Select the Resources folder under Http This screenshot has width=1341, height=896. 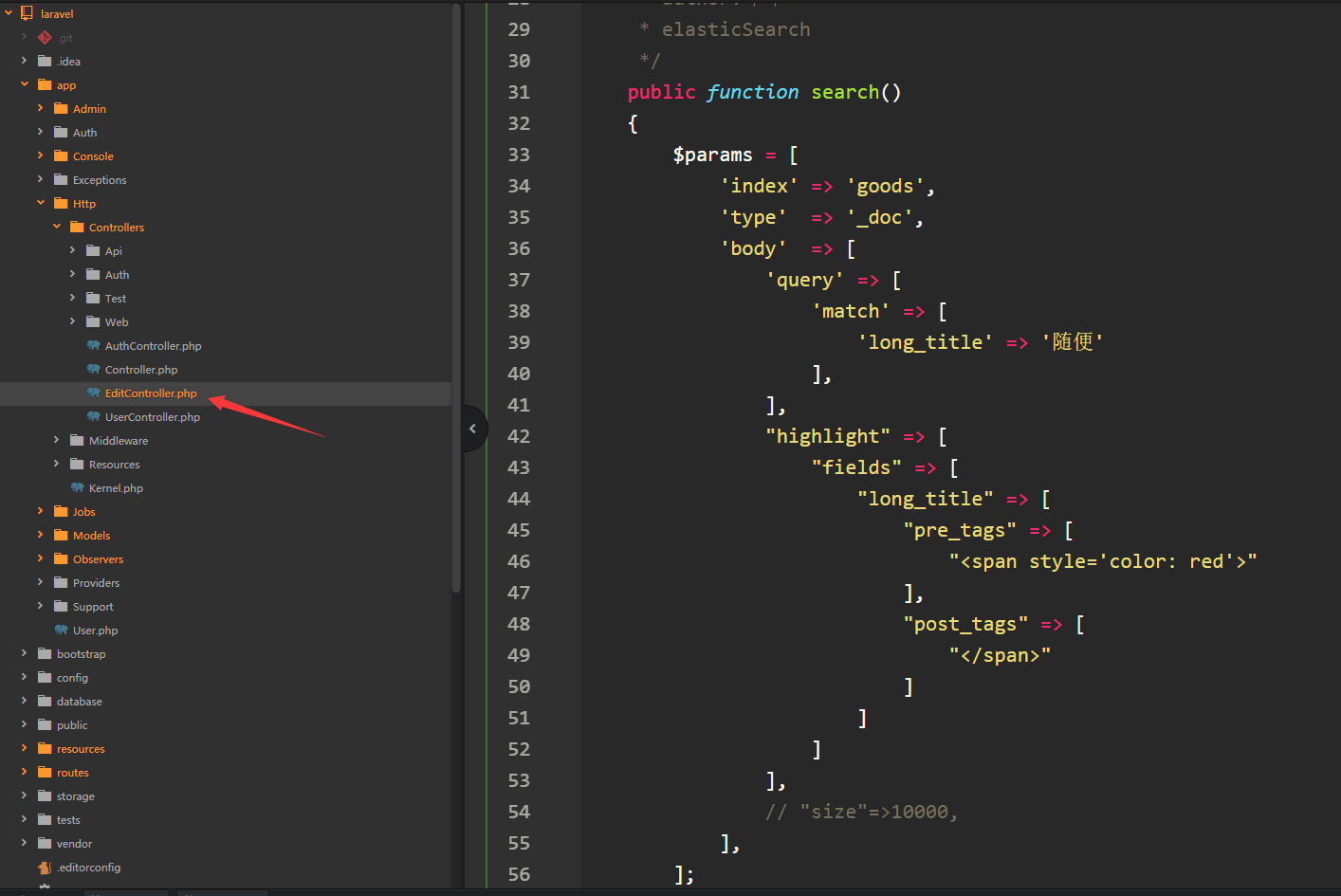pos(114,465)
